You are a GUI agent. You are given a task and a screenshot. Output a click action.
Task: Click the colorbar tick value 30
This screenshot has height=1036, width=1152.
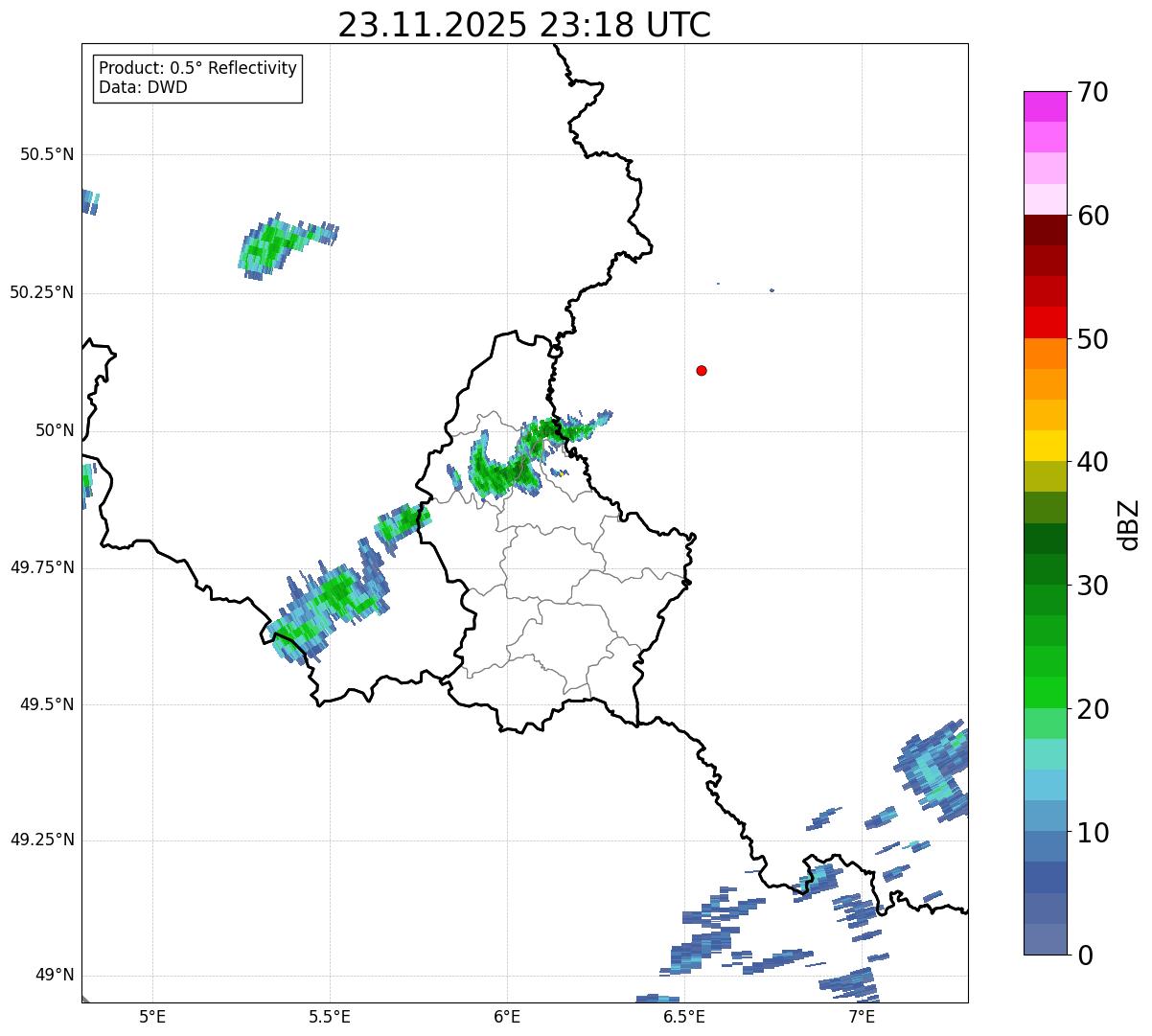click(1093, 587)
